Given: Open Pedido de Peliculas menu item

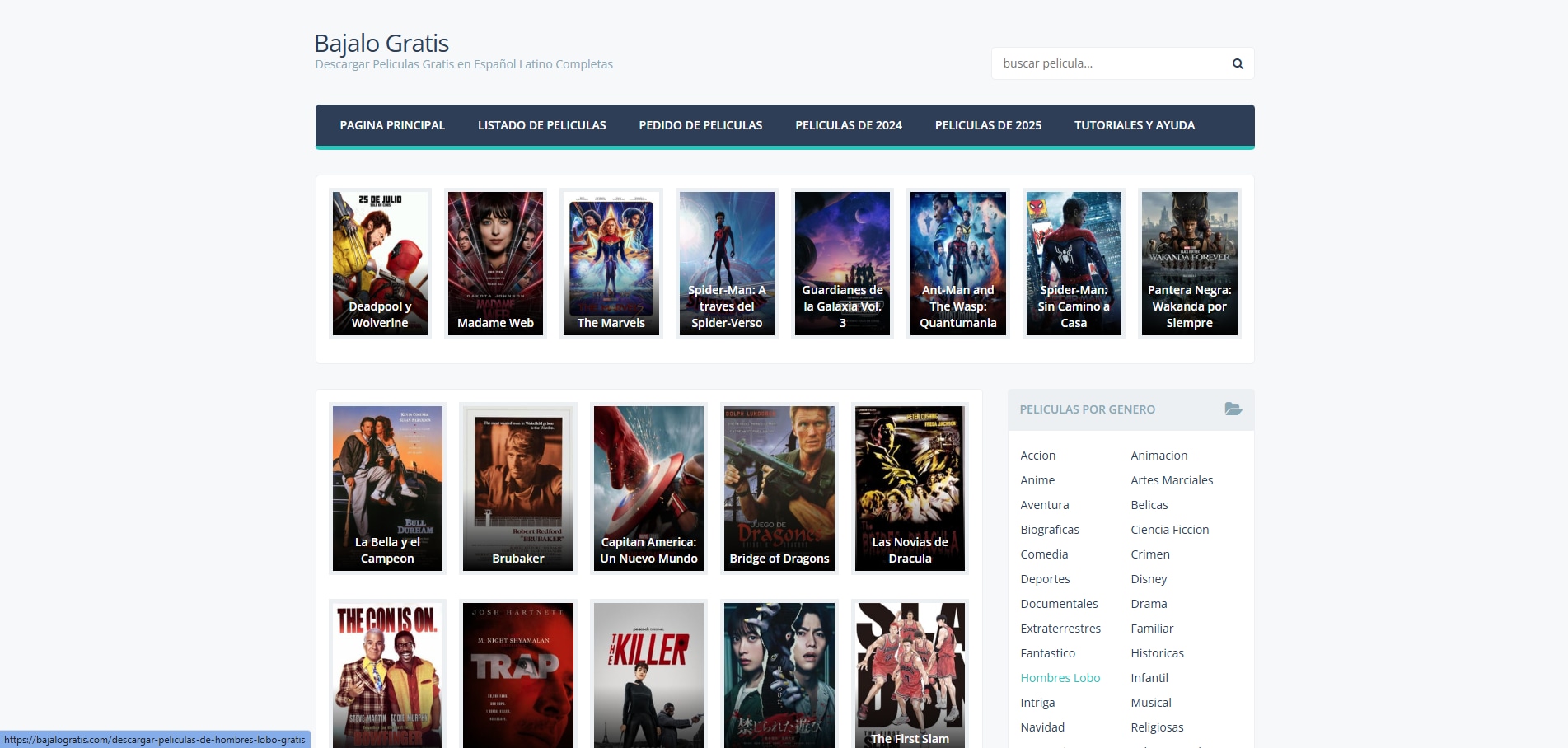Looking at the screenshot, I should coord(700,125).
